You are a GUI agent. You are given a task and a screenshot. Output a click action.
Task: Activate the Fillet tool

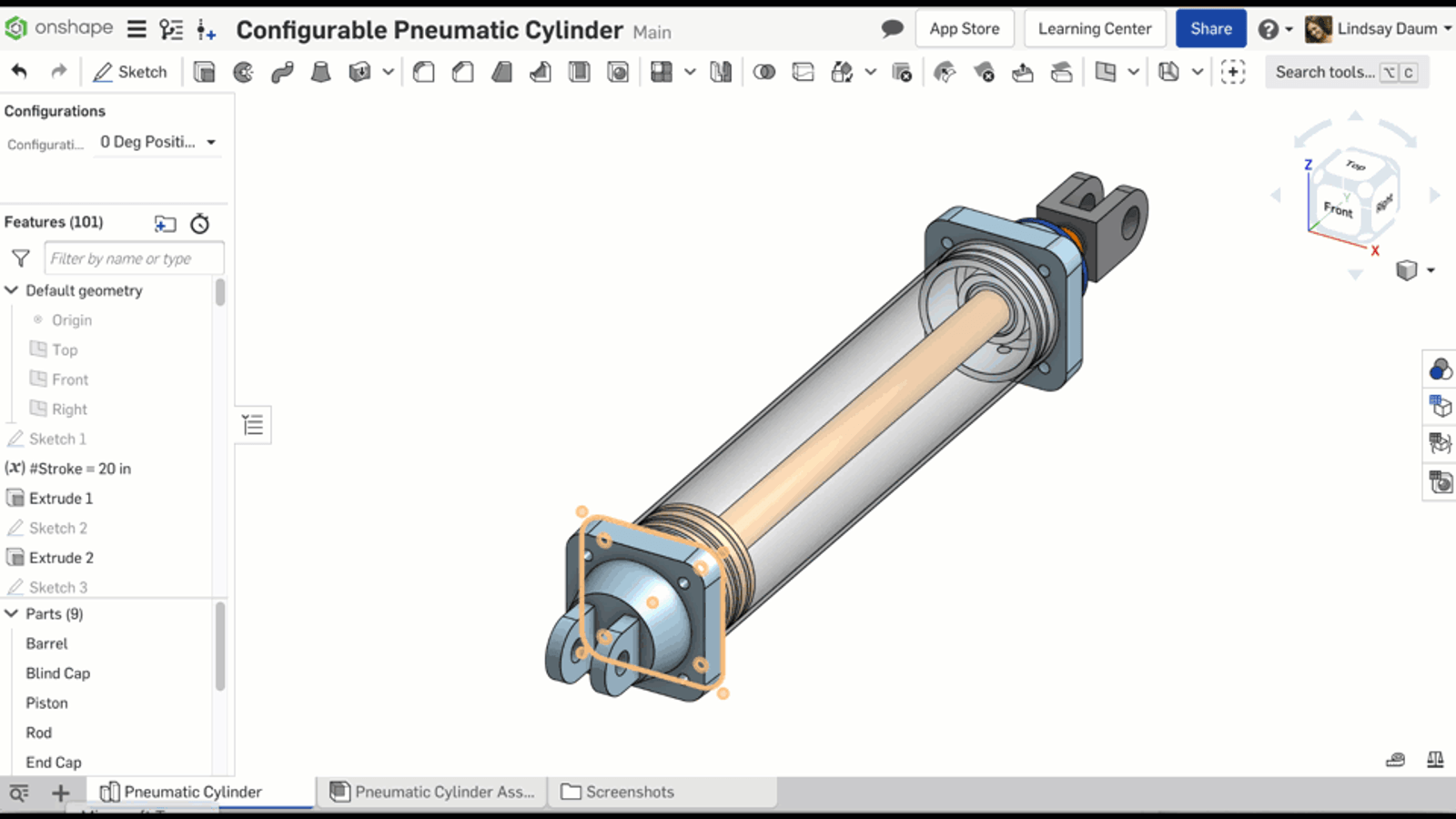[423, 72]
